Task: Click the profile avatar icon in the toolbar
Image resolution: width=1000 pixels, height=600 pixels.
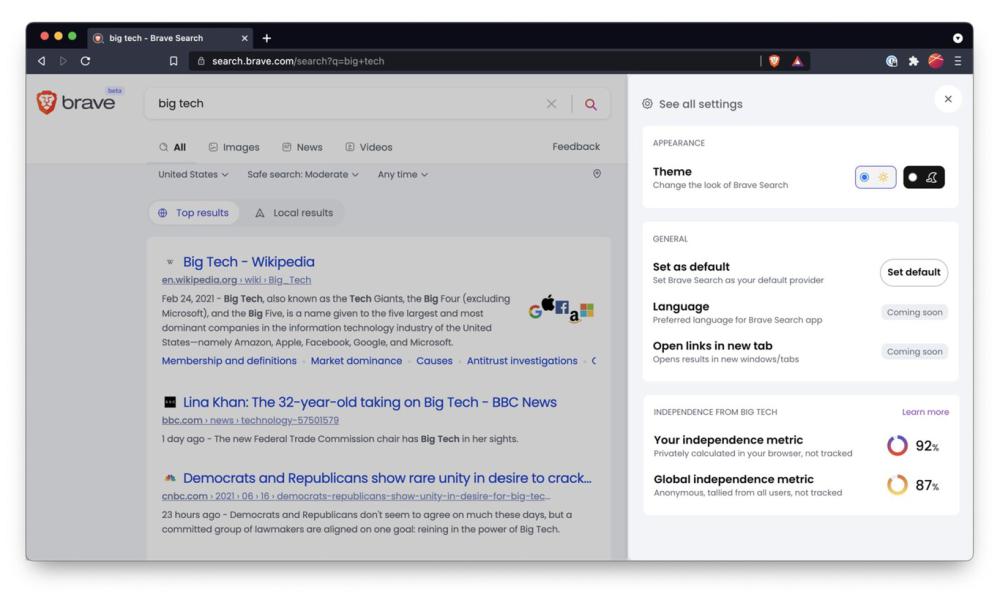Action: point(936,61)
